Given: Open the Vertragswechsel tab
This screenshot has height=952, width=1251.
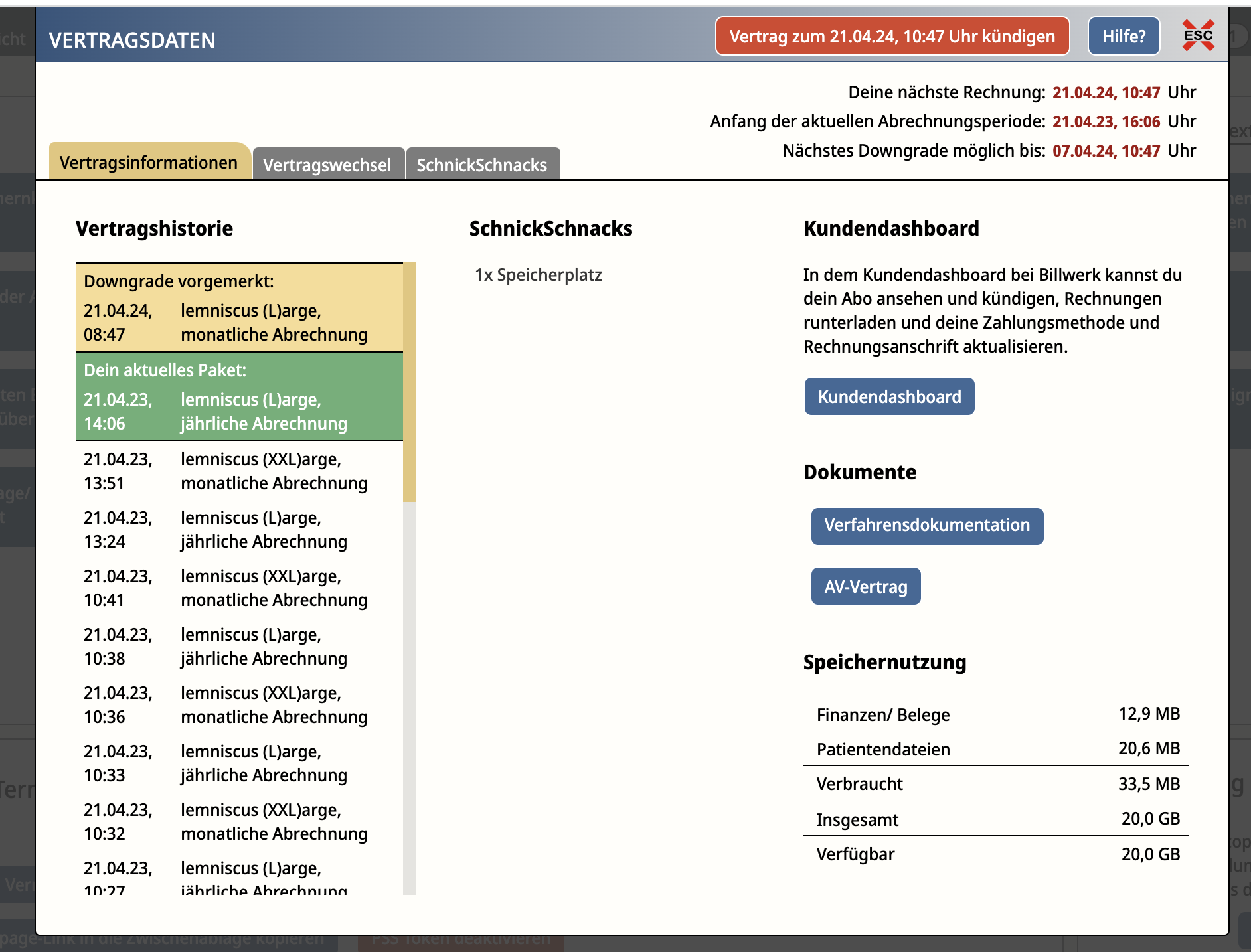Looking at the screenshot, I should [x=328, y=164].
